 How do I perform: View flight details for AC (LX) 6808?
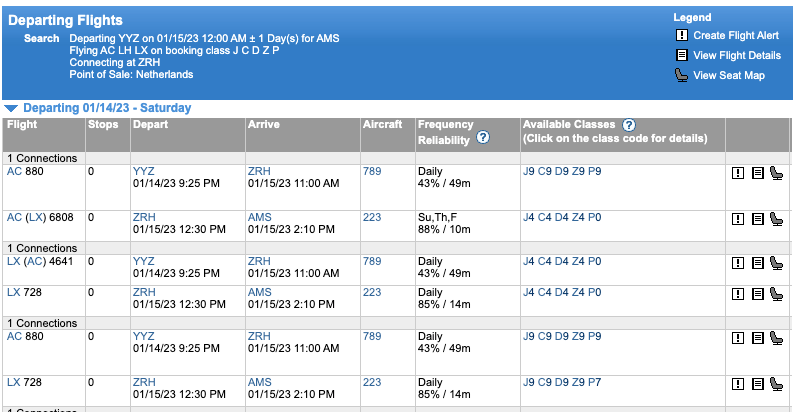coord(757,219)
